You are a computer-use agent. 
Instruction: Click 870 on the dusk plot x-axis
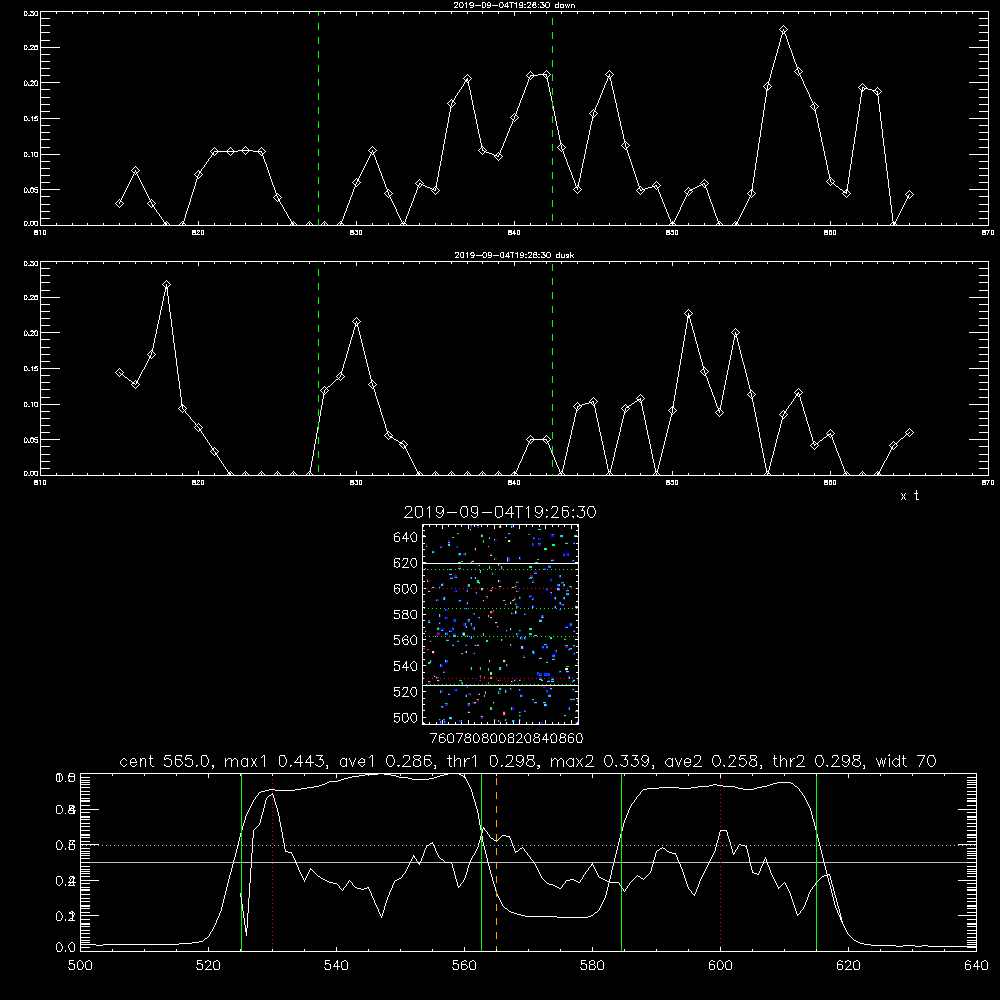click(988, 483)
